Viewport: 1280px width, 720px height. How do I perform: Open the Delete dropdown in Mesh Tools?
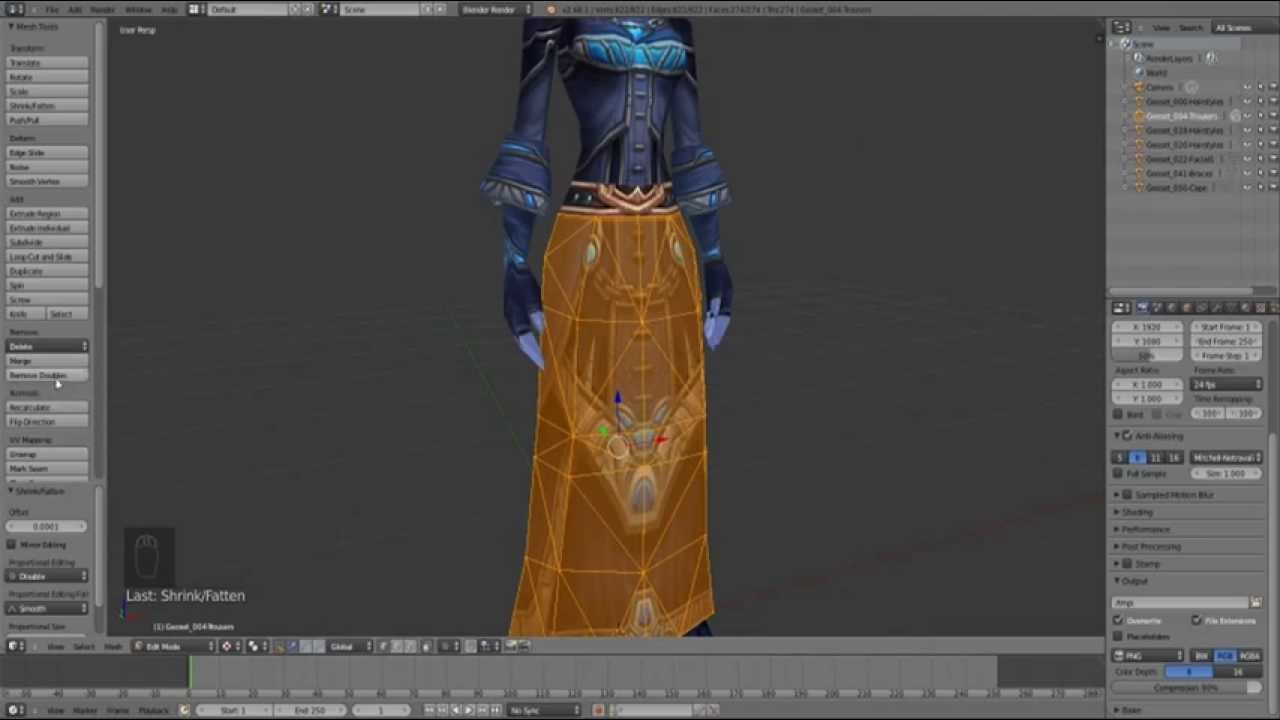[x=48, y=346]
